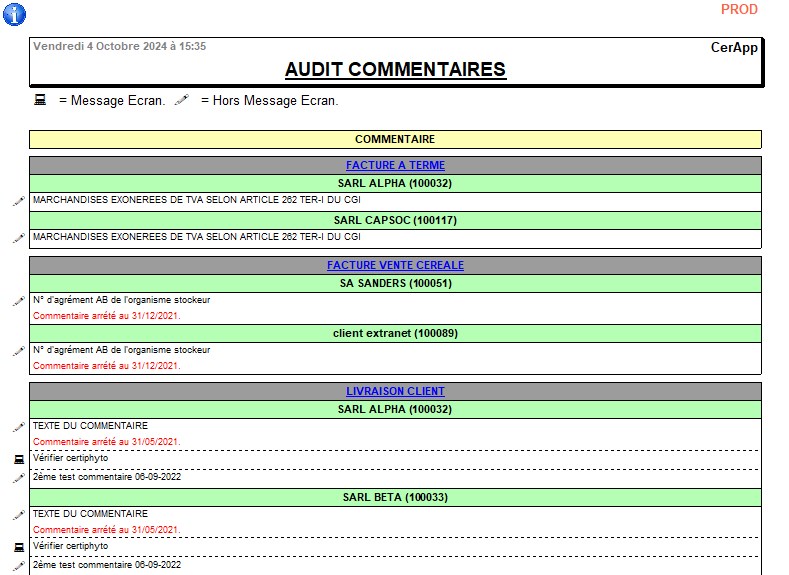Screen dimensions: 789x575
Task: Click screen icon by SARL BETA's Vérifier certiphyto
Action: 18,548
